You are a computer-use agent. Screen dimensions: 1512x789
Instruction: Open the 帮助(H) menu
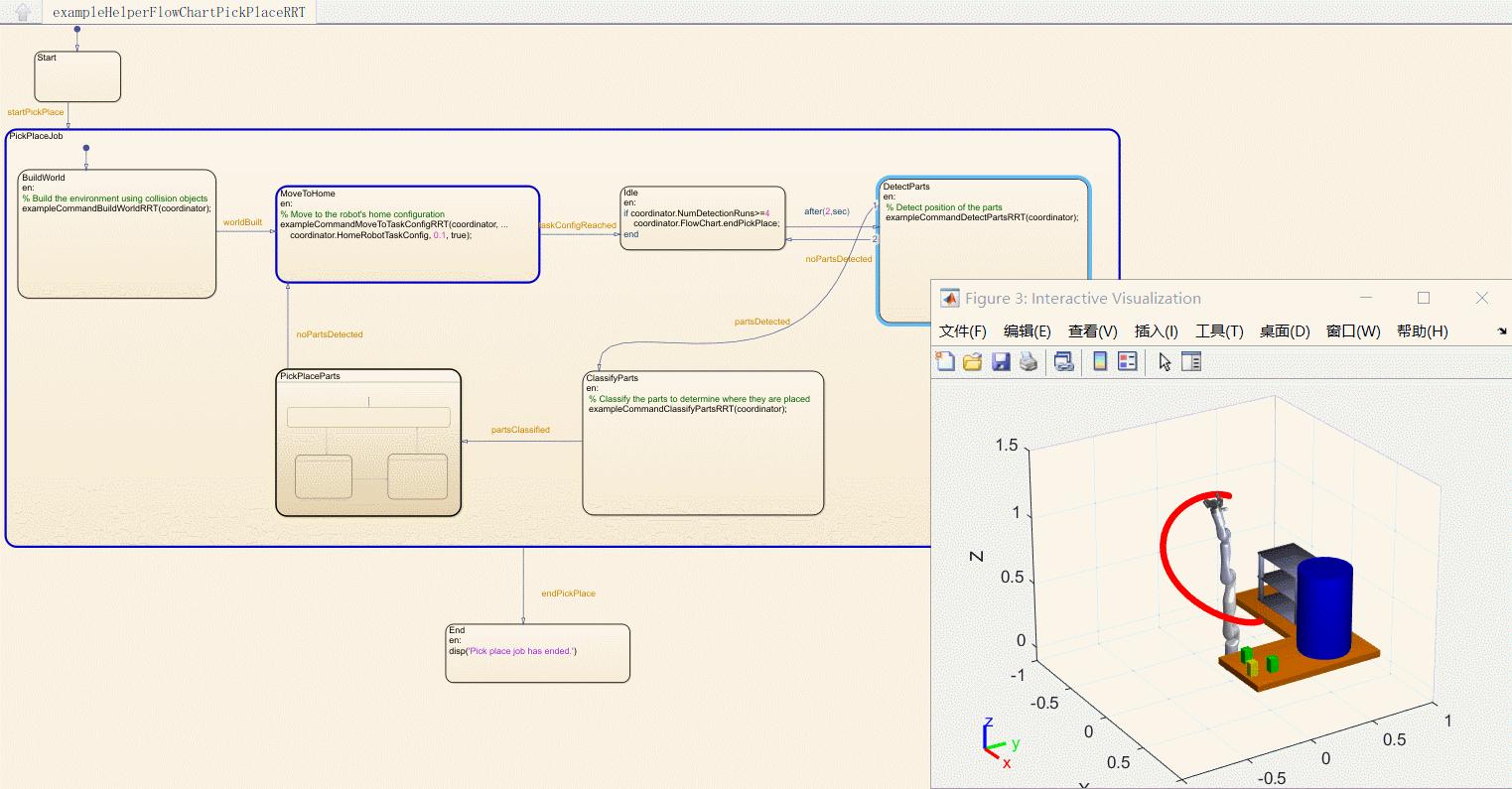click(1423, 330)
